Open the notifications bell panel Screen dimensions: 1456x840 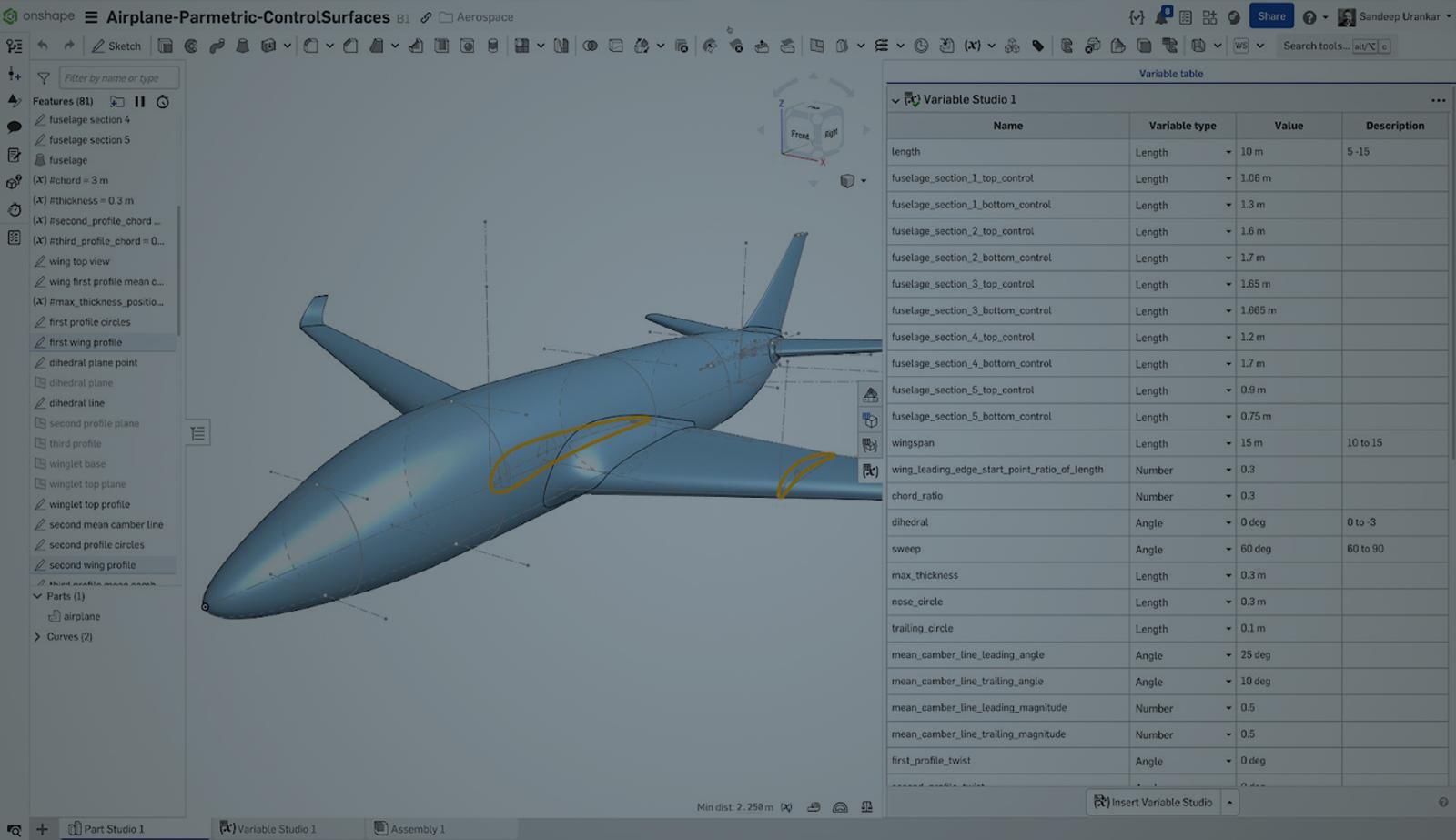click(1162, 15)
